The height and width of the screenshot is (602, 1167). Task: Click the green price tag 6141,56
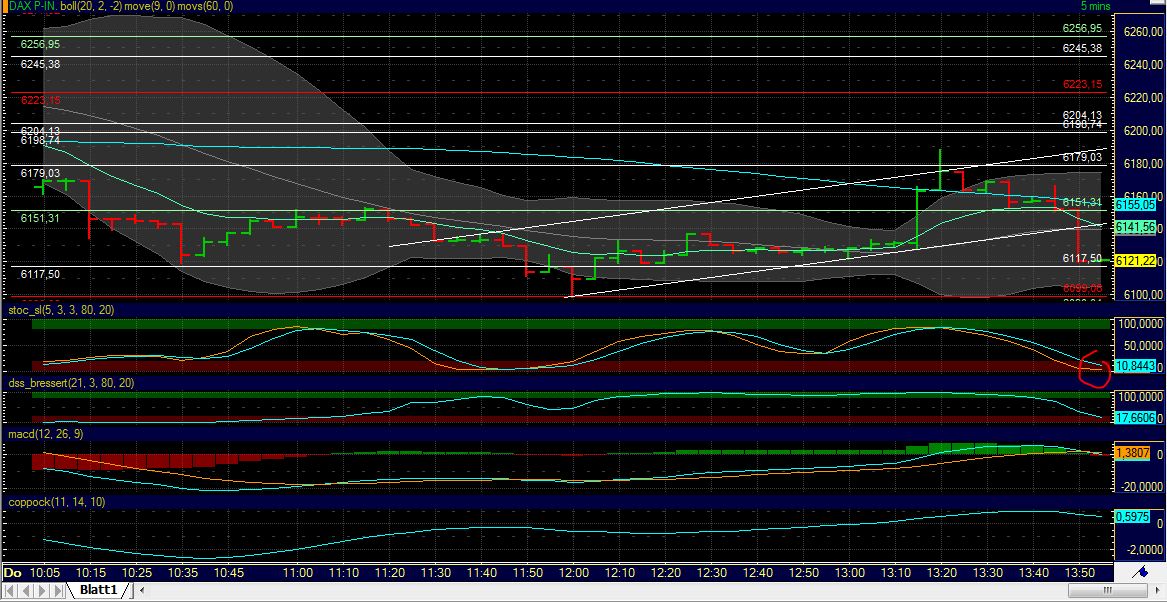[x=1135, y=227]
